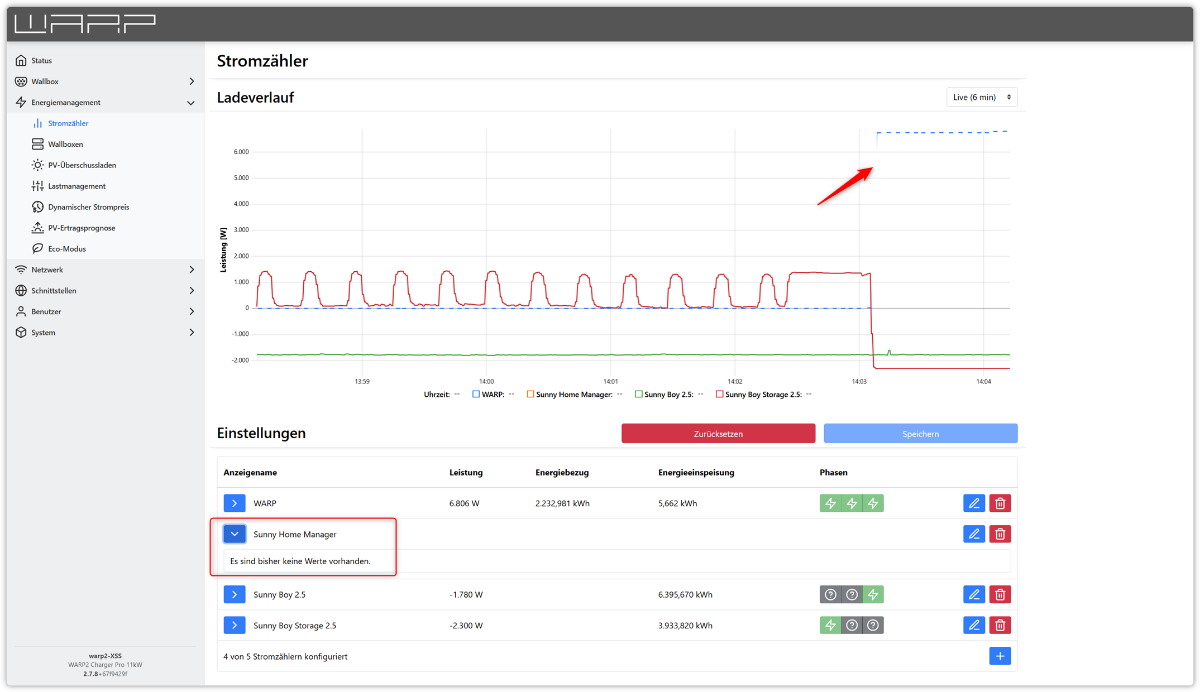
Task: Expand the Wallbox menu chevron
Action: (191, 81)
